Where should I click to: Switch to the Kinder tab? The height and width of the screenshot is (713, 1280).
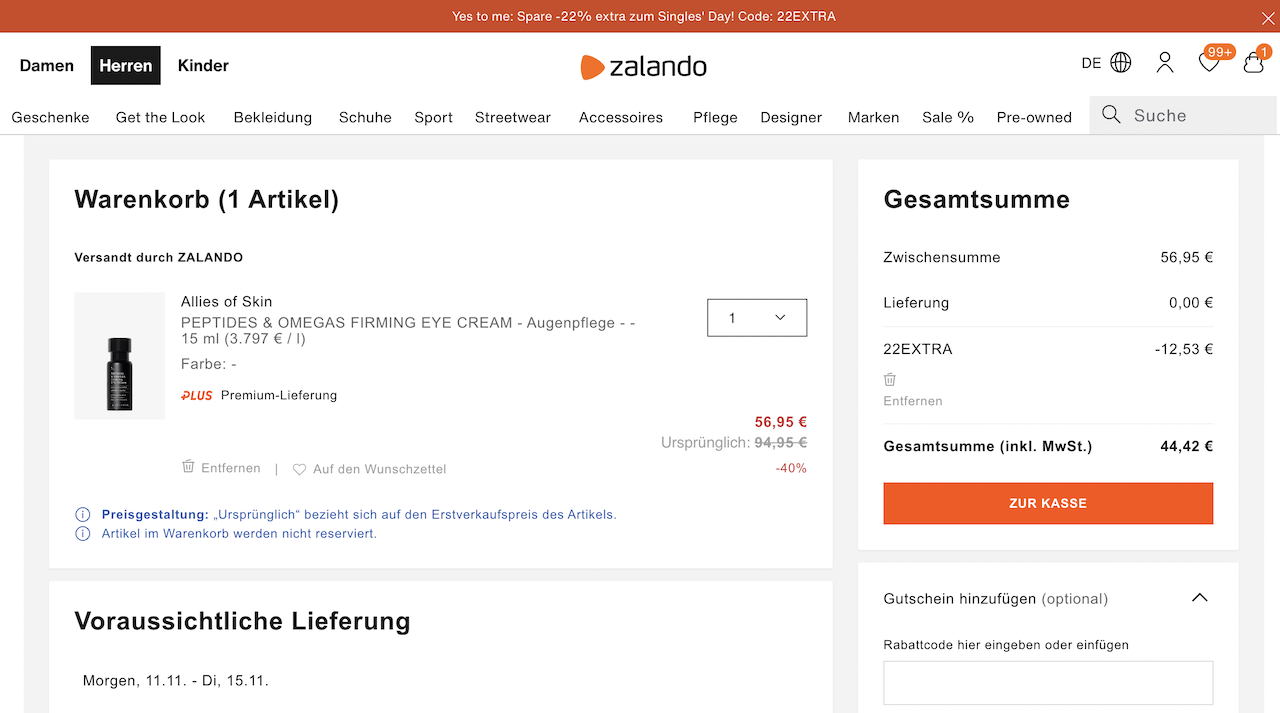coord(203,66)
